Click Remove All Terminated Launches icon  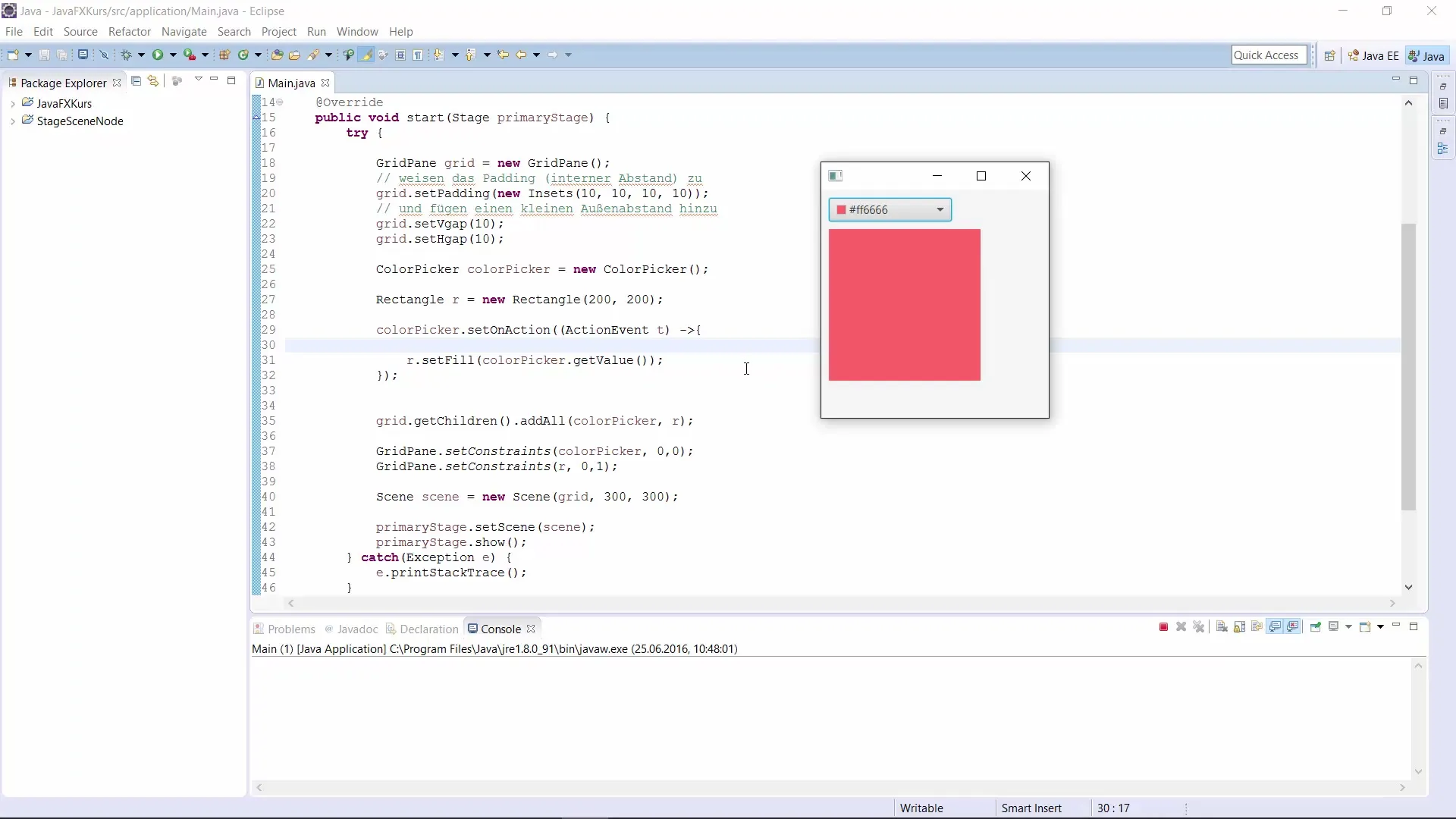(1198, 627)
